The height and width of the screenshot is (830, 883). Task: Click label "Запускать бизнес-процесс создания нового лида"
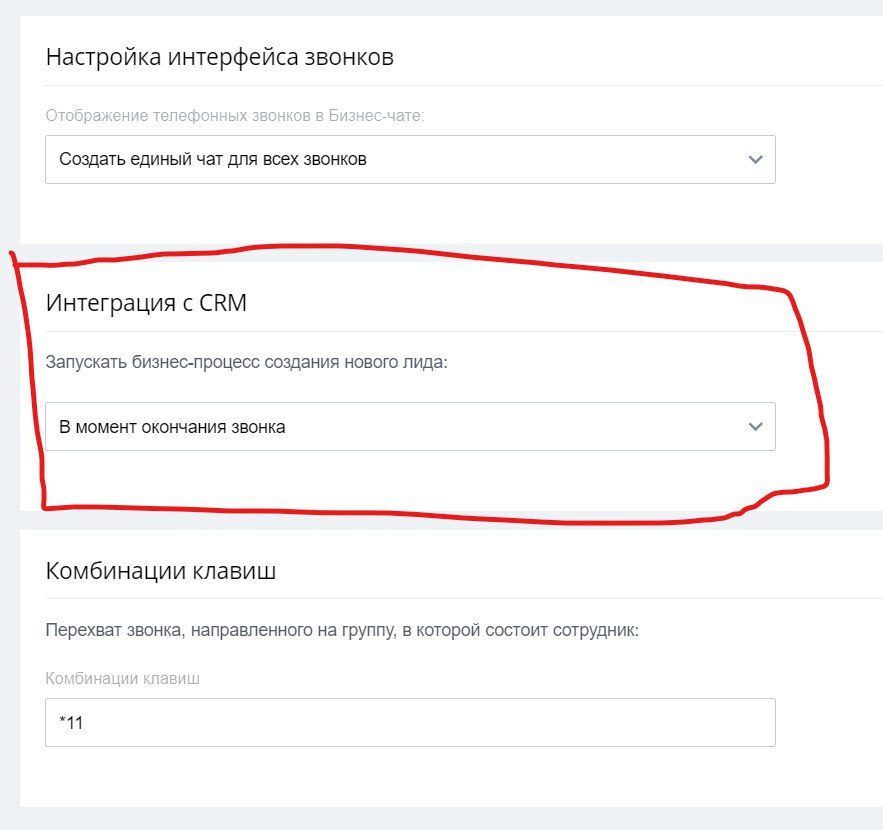(x=247, y=362)
